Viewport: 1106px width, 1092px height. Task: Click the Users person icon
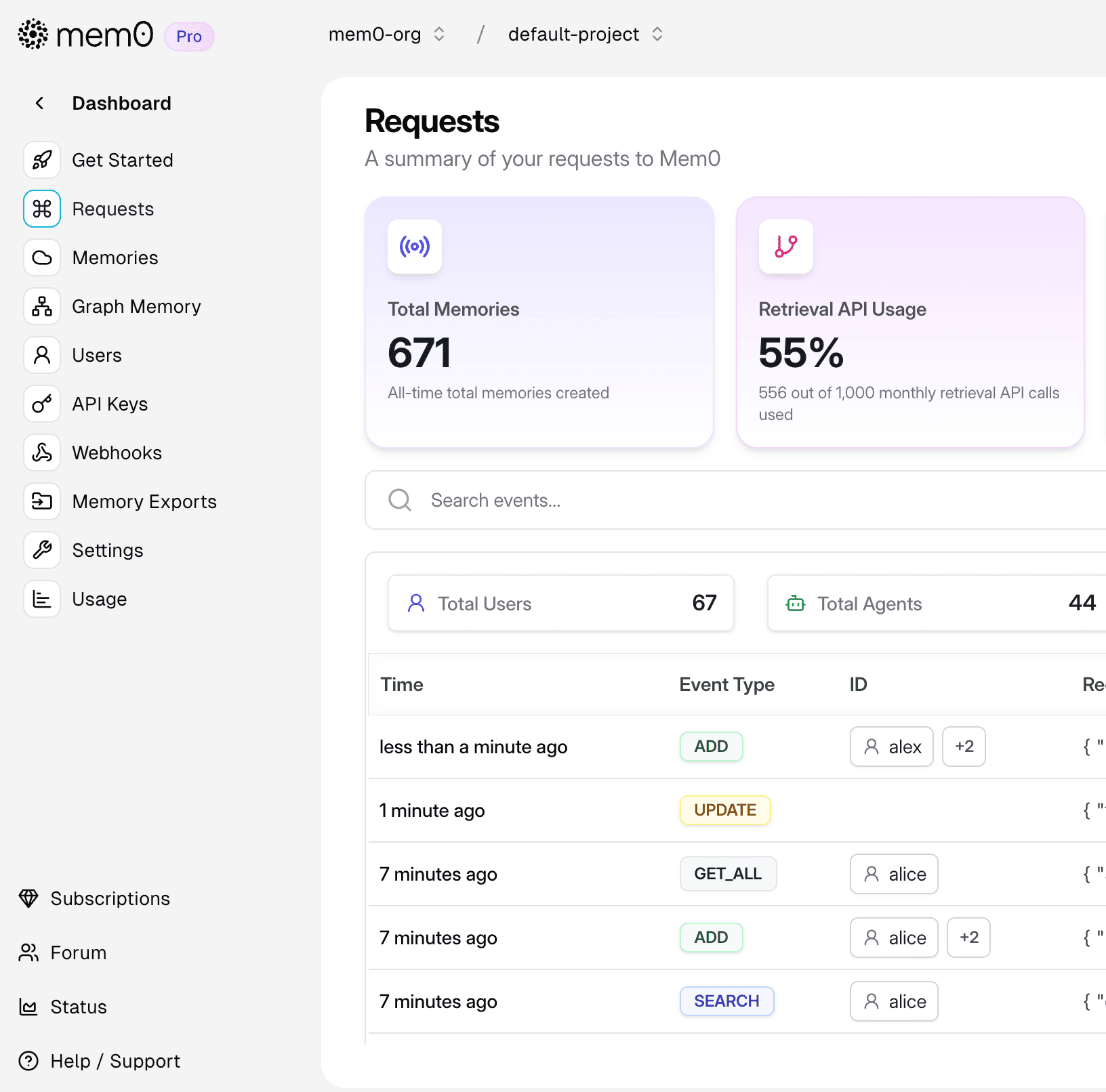pyautogui.click(x=42, y=355)
